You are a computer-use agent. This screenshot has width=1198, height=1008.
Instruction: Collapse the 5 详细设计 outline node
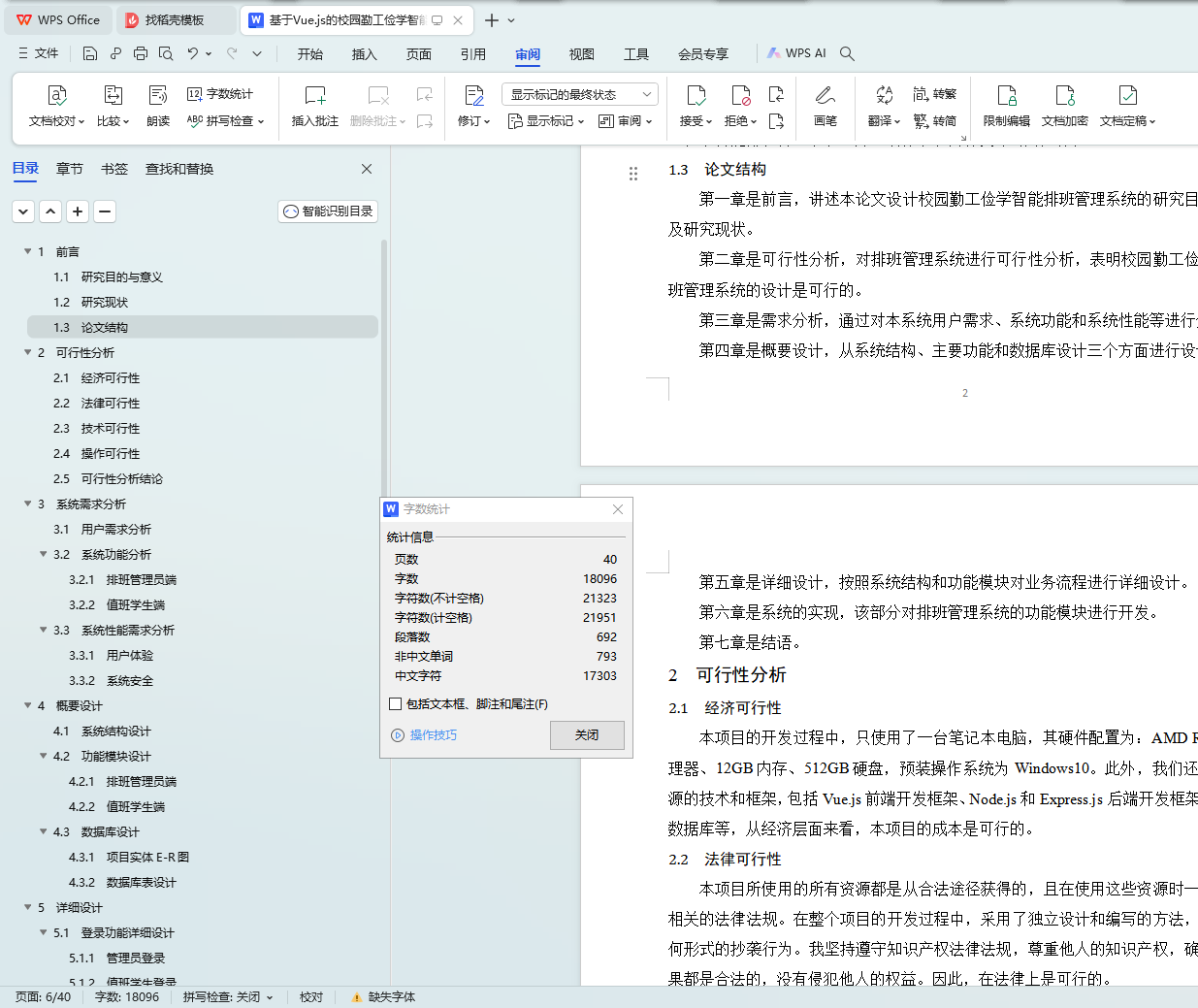pyautogui.click(x=28, y=907)
